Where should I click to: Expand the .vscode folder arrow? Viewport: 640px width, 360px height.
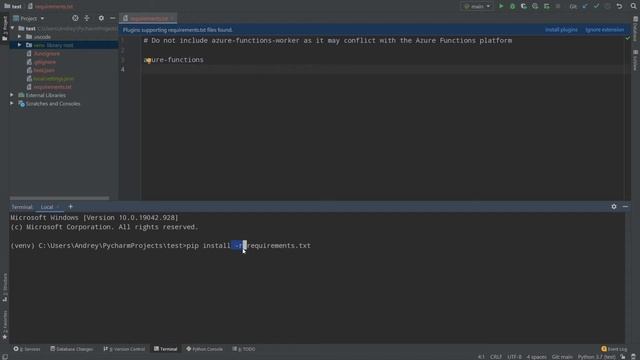point(19,37)
